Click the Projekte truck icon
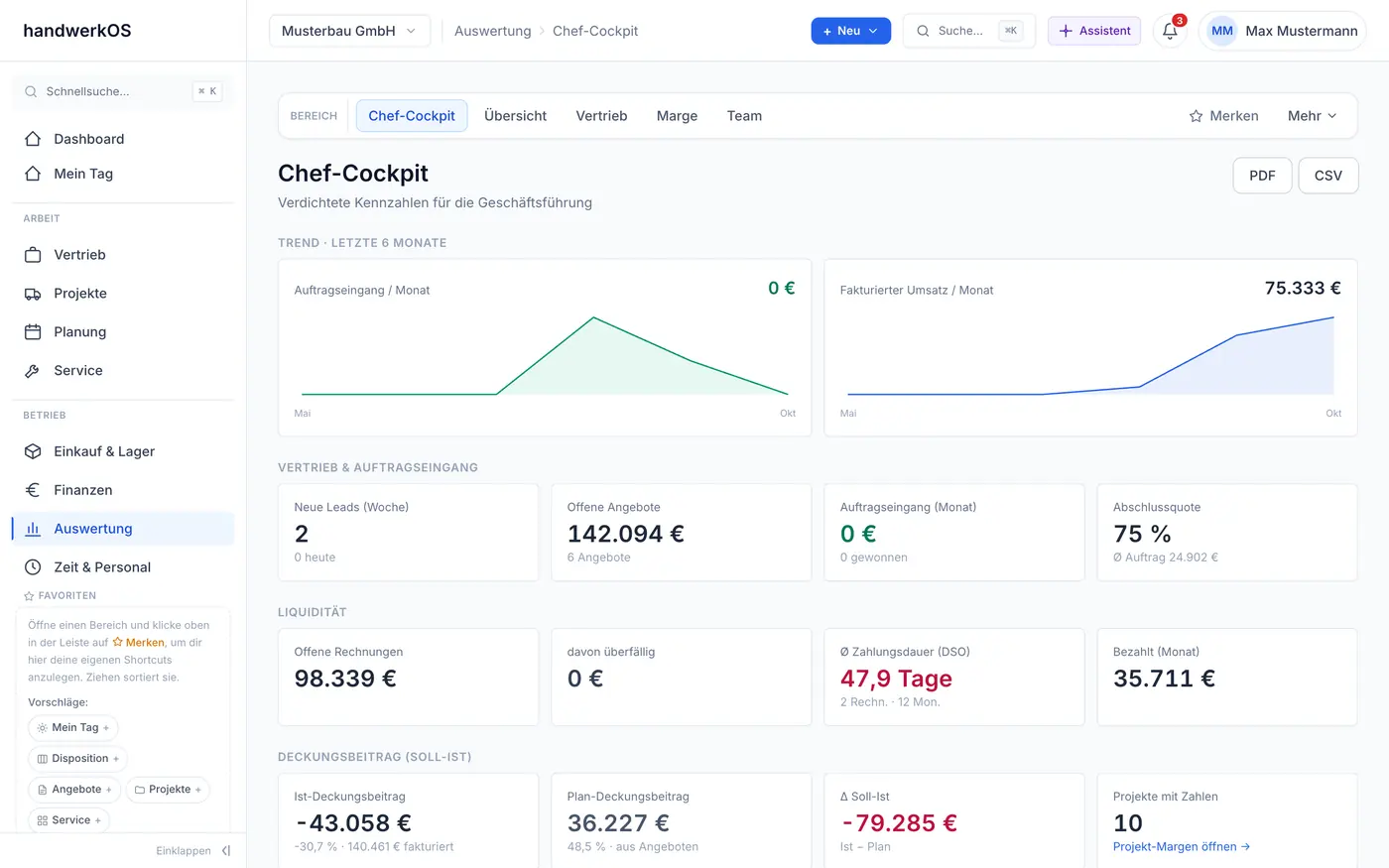This screenshot has height=868, width=1389. pos(33,294)
